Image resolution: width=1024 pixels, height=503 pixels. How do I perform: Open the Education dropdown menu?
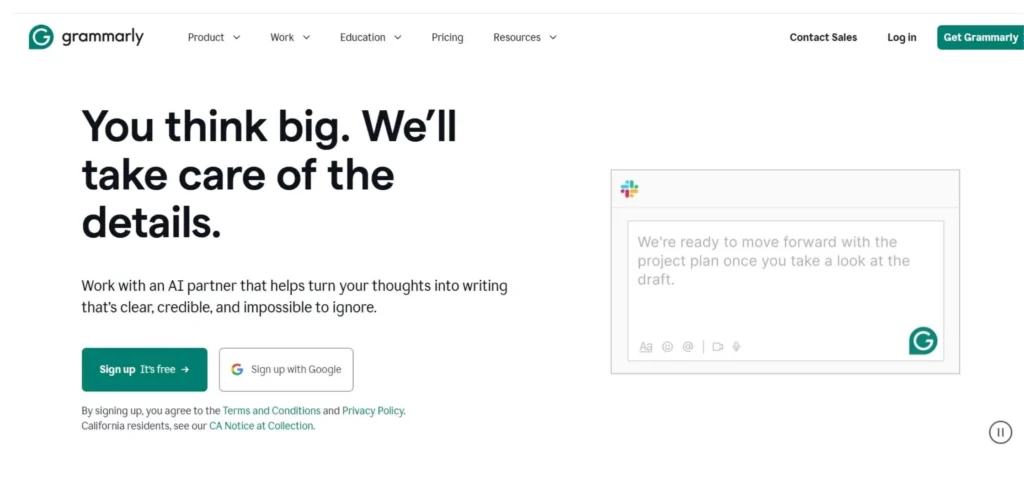[370, 37]
